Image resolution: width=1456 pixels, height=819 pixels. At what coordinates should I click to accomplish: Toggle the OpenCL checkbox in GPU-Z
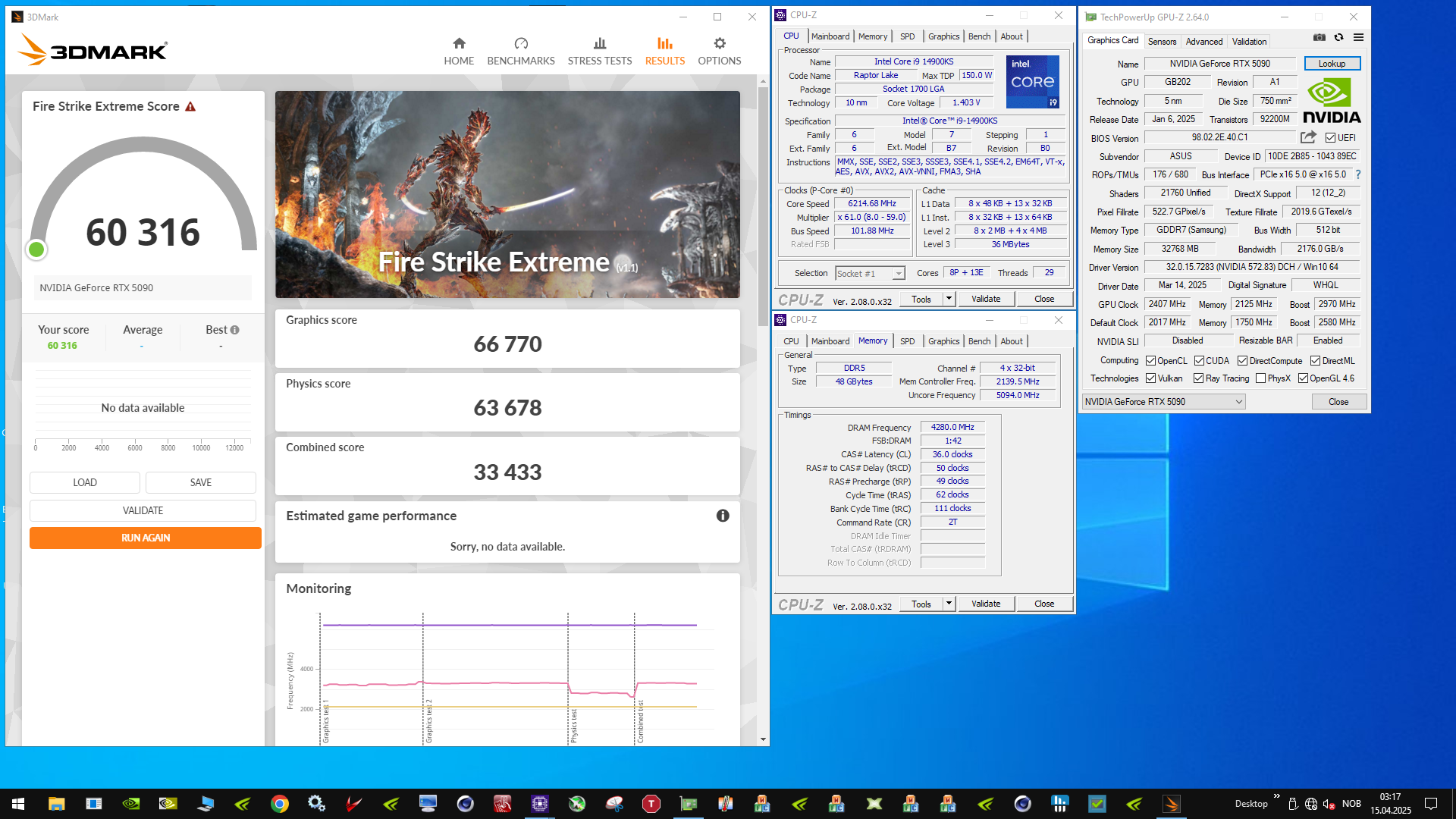(1151, 361)
